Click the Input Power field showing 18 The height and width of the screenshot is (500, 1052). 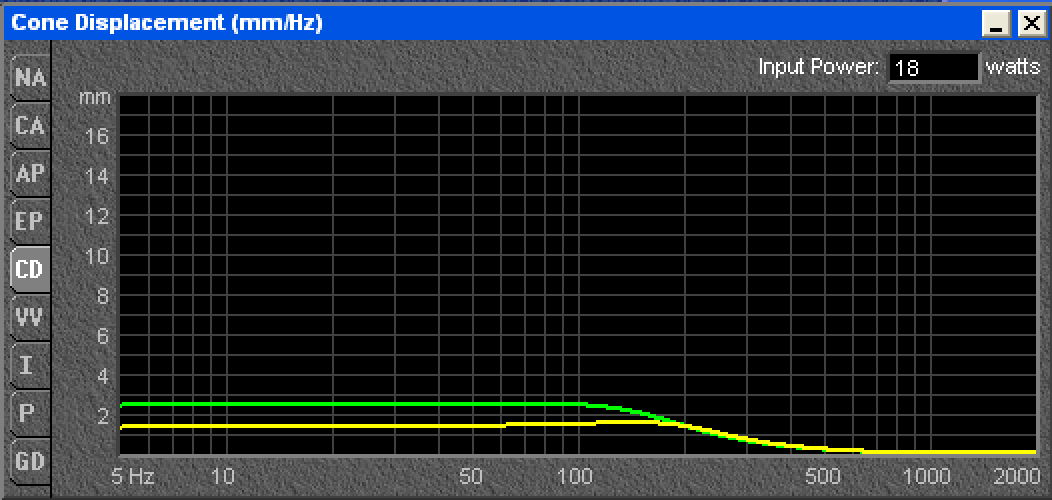tap(934, 68)
